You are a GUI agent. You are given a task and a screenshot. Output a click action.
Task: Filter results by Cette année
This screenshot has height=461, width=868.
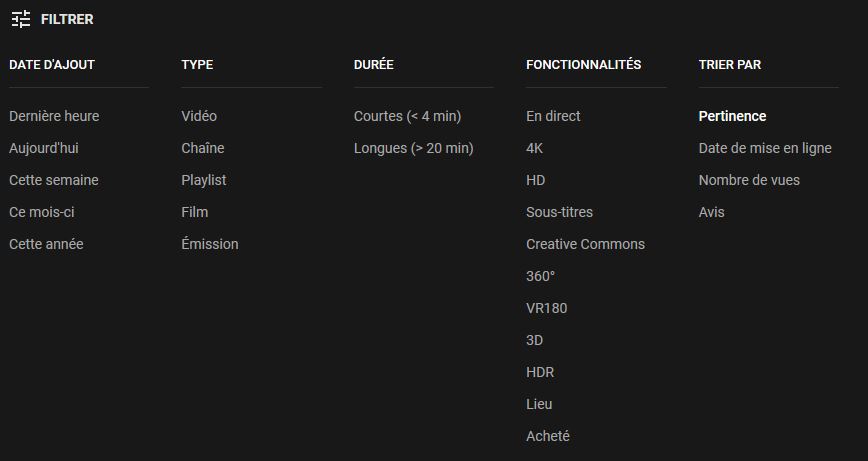coord(46,244)
